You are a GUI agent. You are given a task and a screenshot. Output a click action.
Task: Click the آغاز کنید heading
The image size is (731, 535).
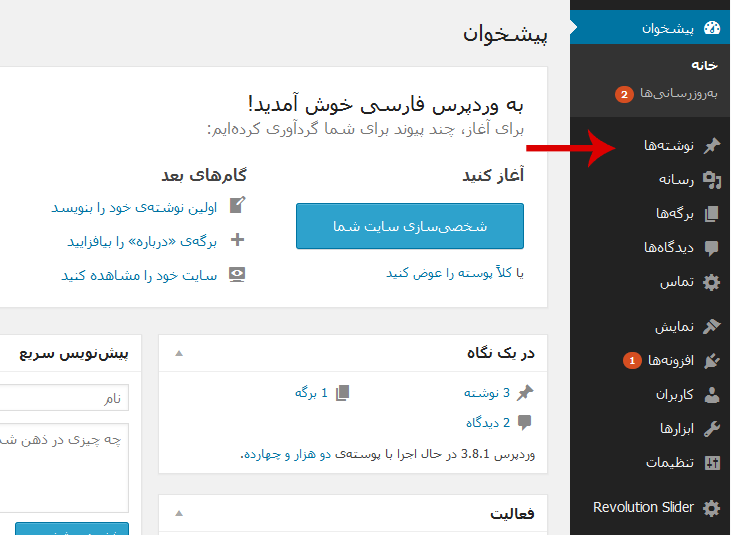(x=493, y=175)
